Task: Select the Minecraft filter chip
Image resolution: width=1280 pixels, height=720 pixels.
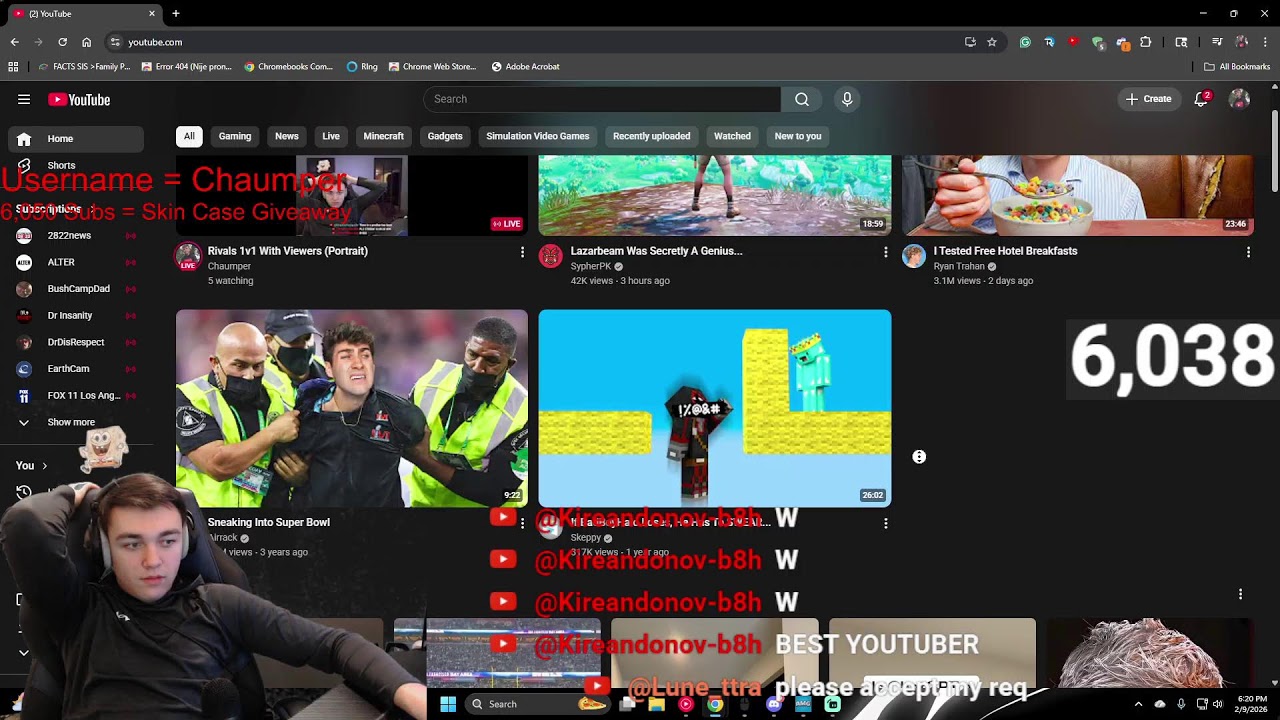Action: tap(384, 136)
